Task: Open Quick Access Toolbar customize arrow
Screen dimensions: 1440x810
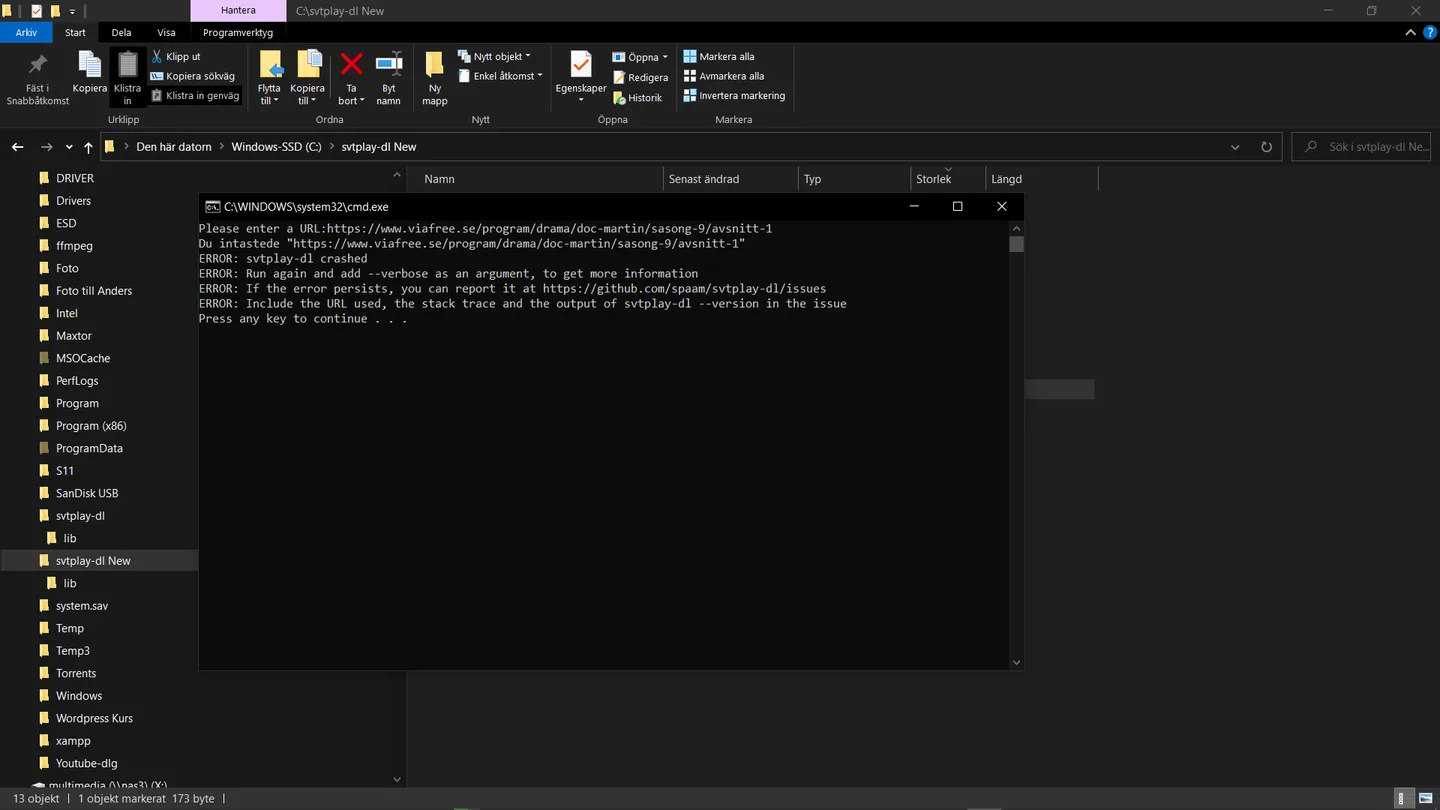Action: pos(72,11)
